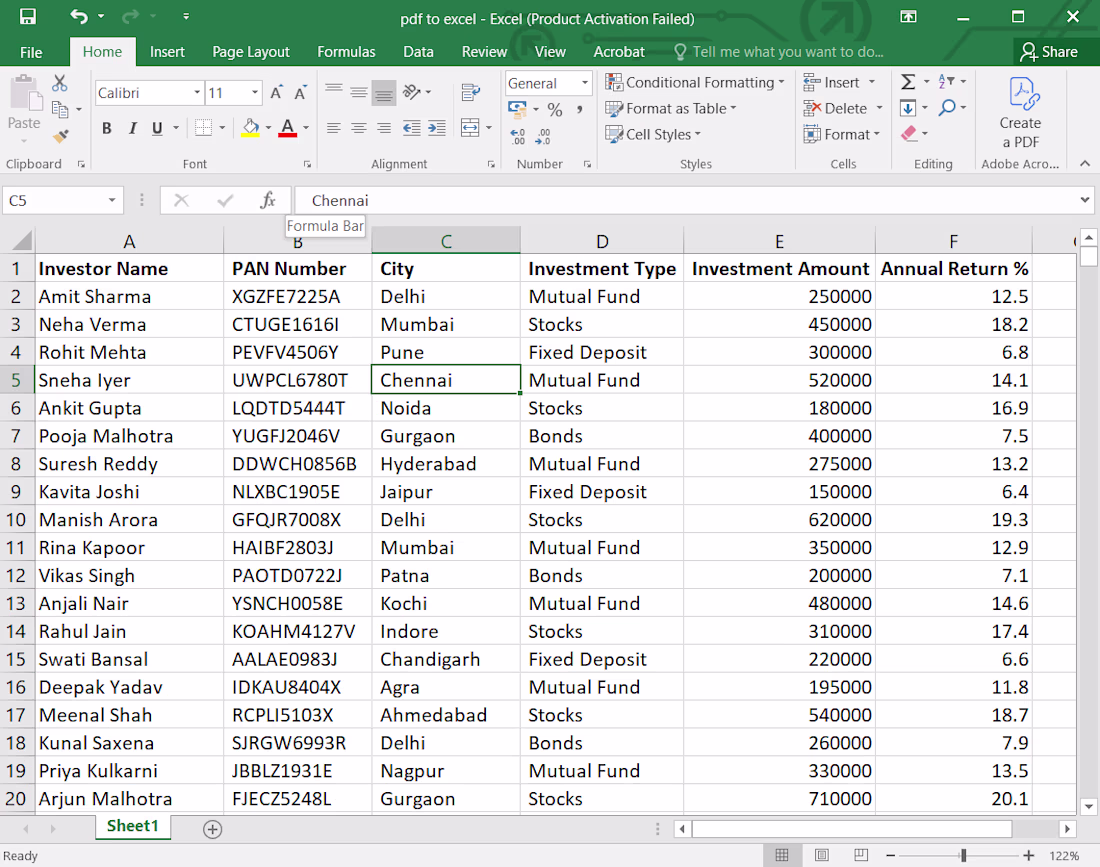This screenshot has width=1100, height=867.
Task: Open the Formulas ribbon tab
Action: click(346, 52)
